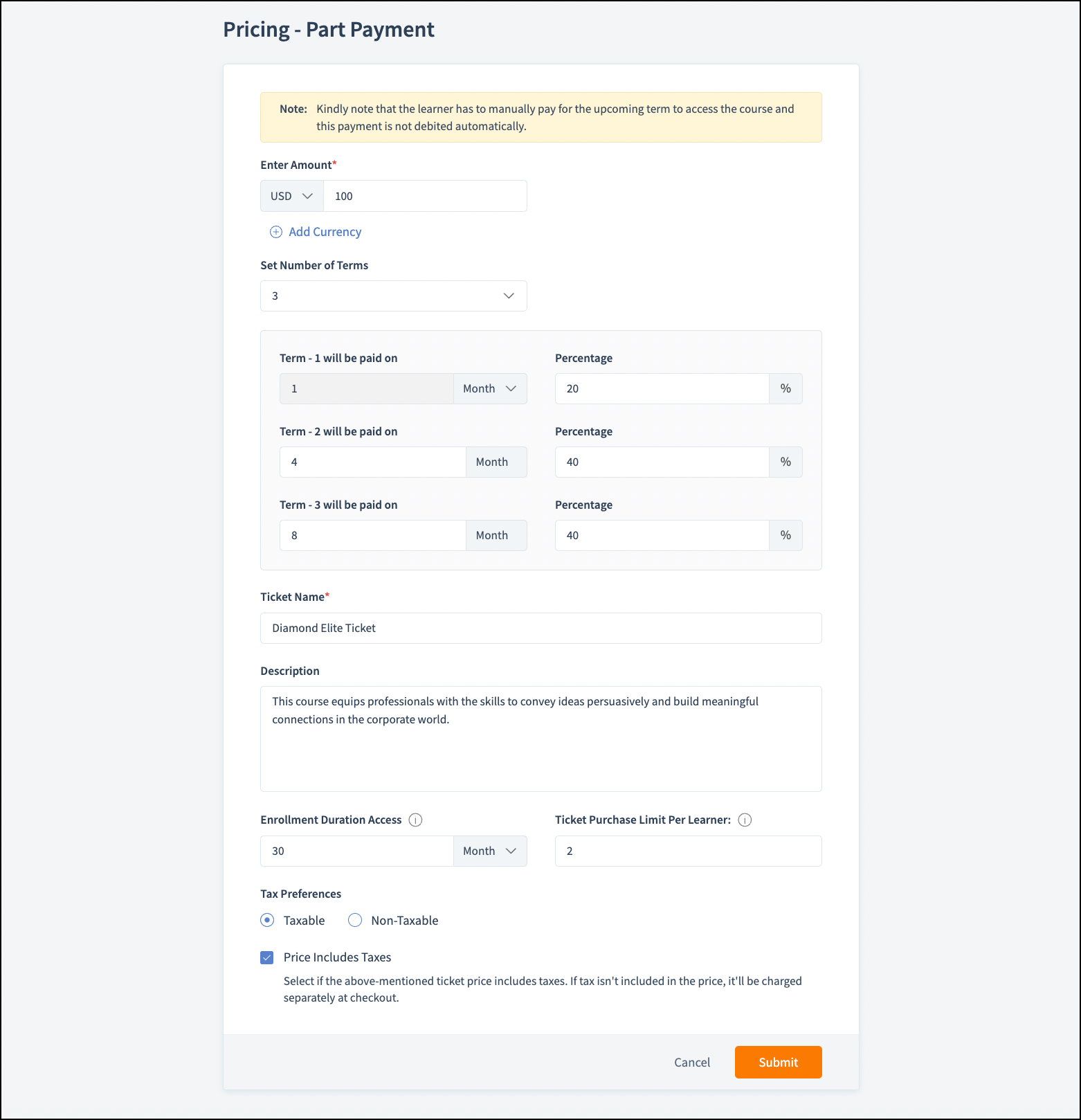
Task: Open the USD currency dropdown
Action: tap(292, 196)
